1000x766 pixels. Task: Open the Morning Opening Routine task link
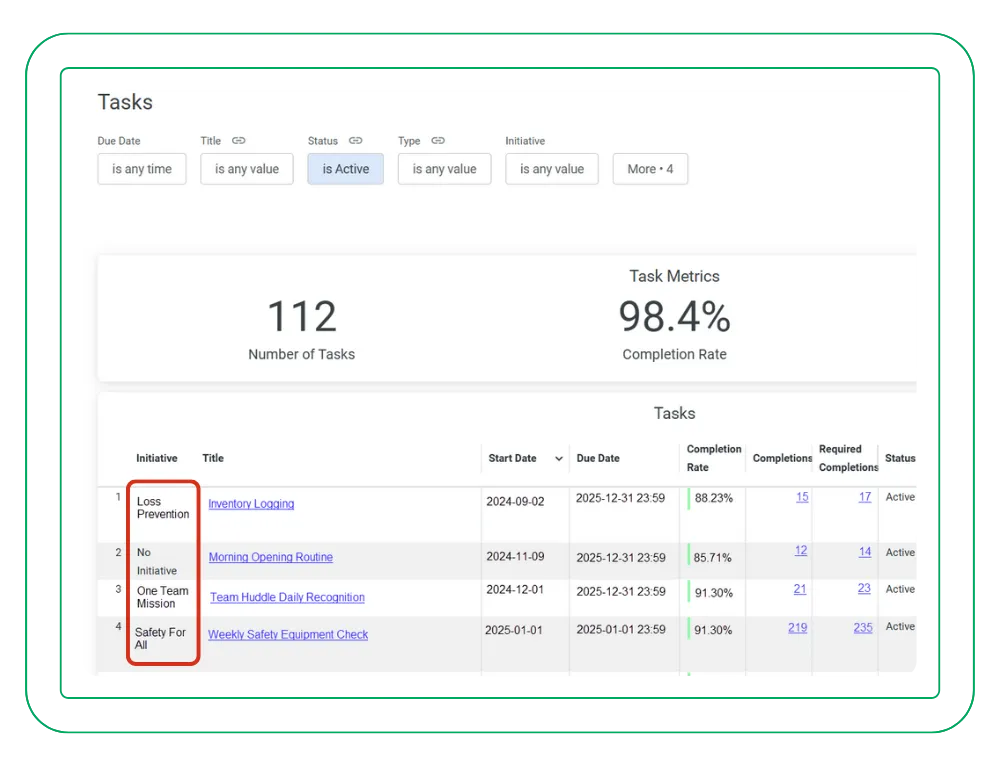click(271, 557)
